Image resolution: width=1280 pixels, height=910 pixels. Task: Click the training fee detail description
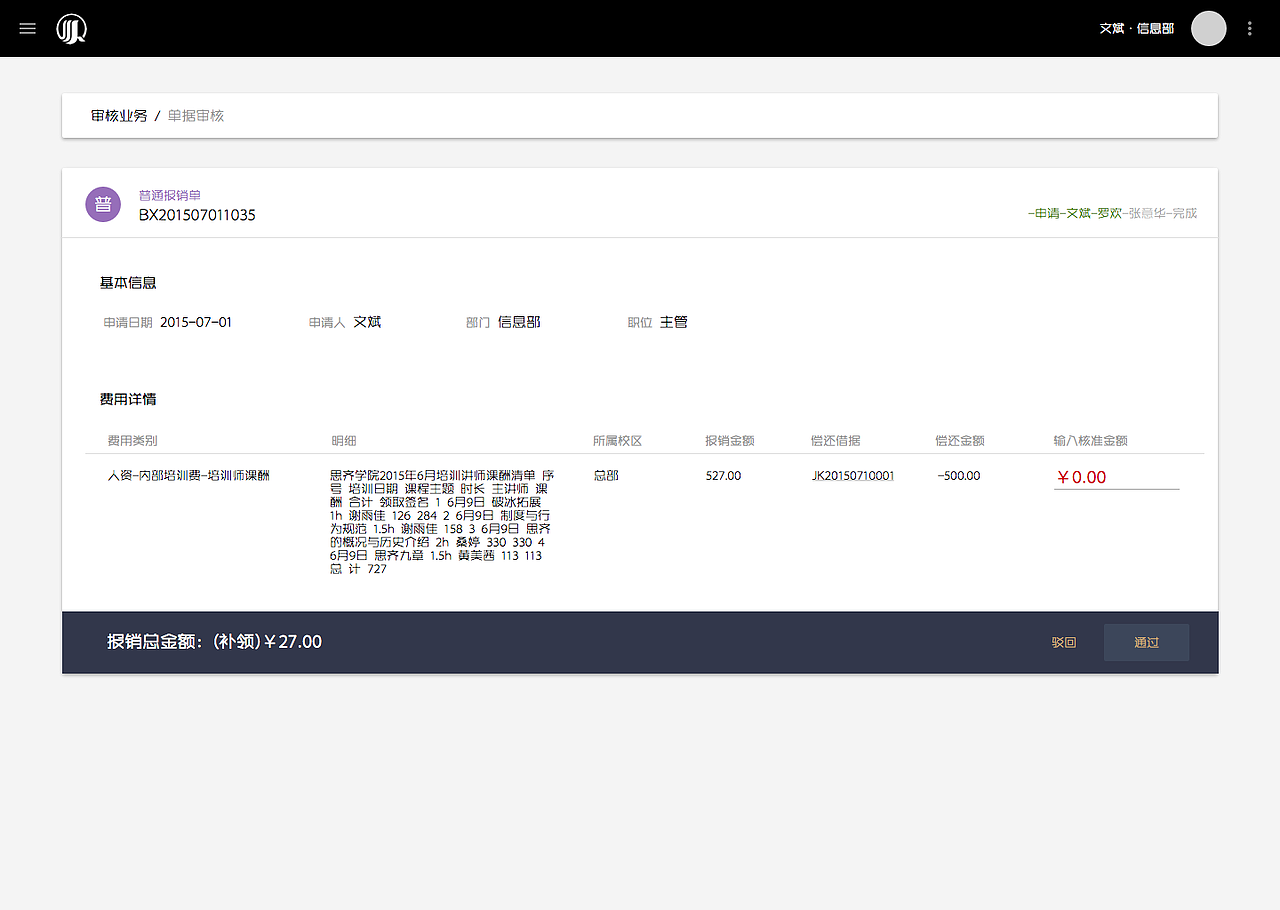[x=441, y=522]
